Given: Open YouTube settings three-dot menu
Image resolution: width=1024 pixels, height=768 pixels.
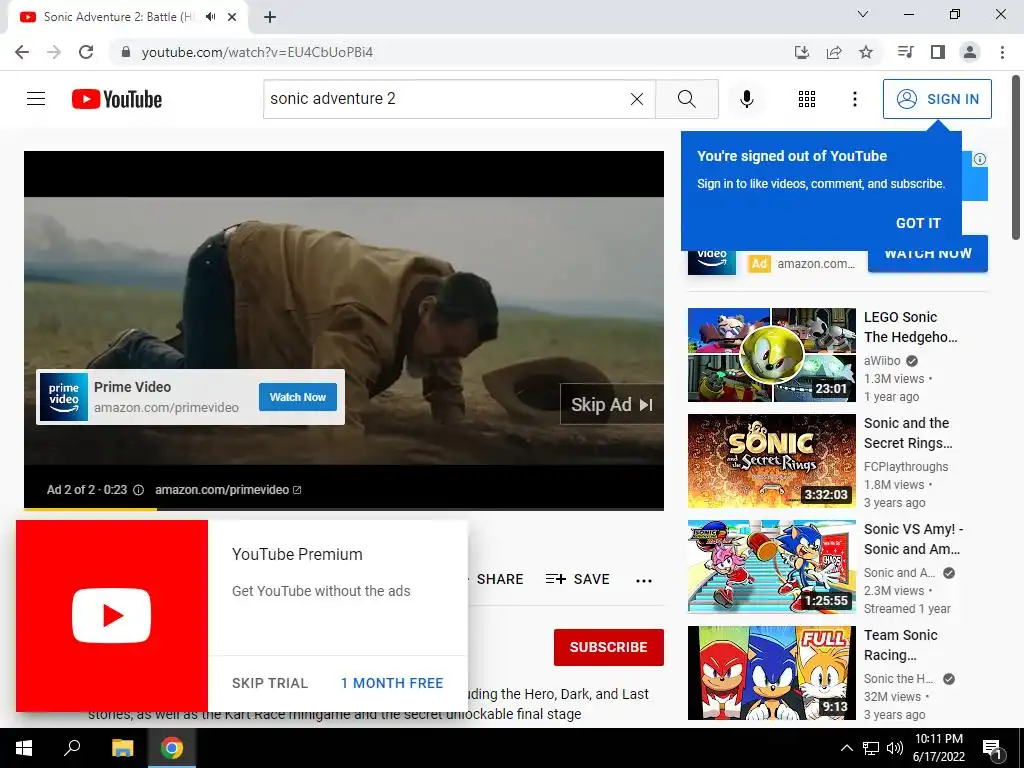Looking at the screenshot, I should click(854, 99).
